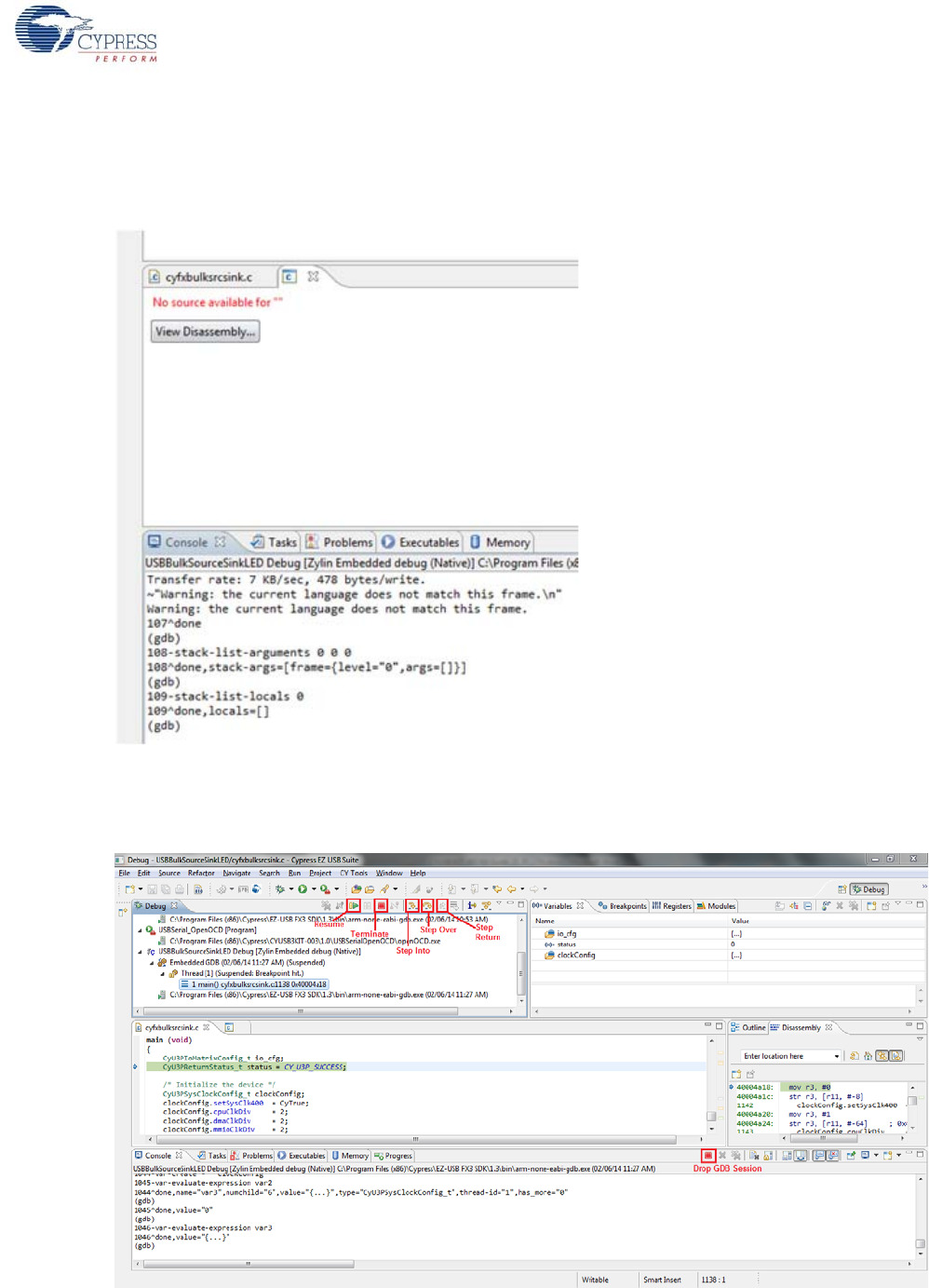The image size is (929, 1288).
Task: Collapse the Embedded GDB tree node
Action: [152, 963]
